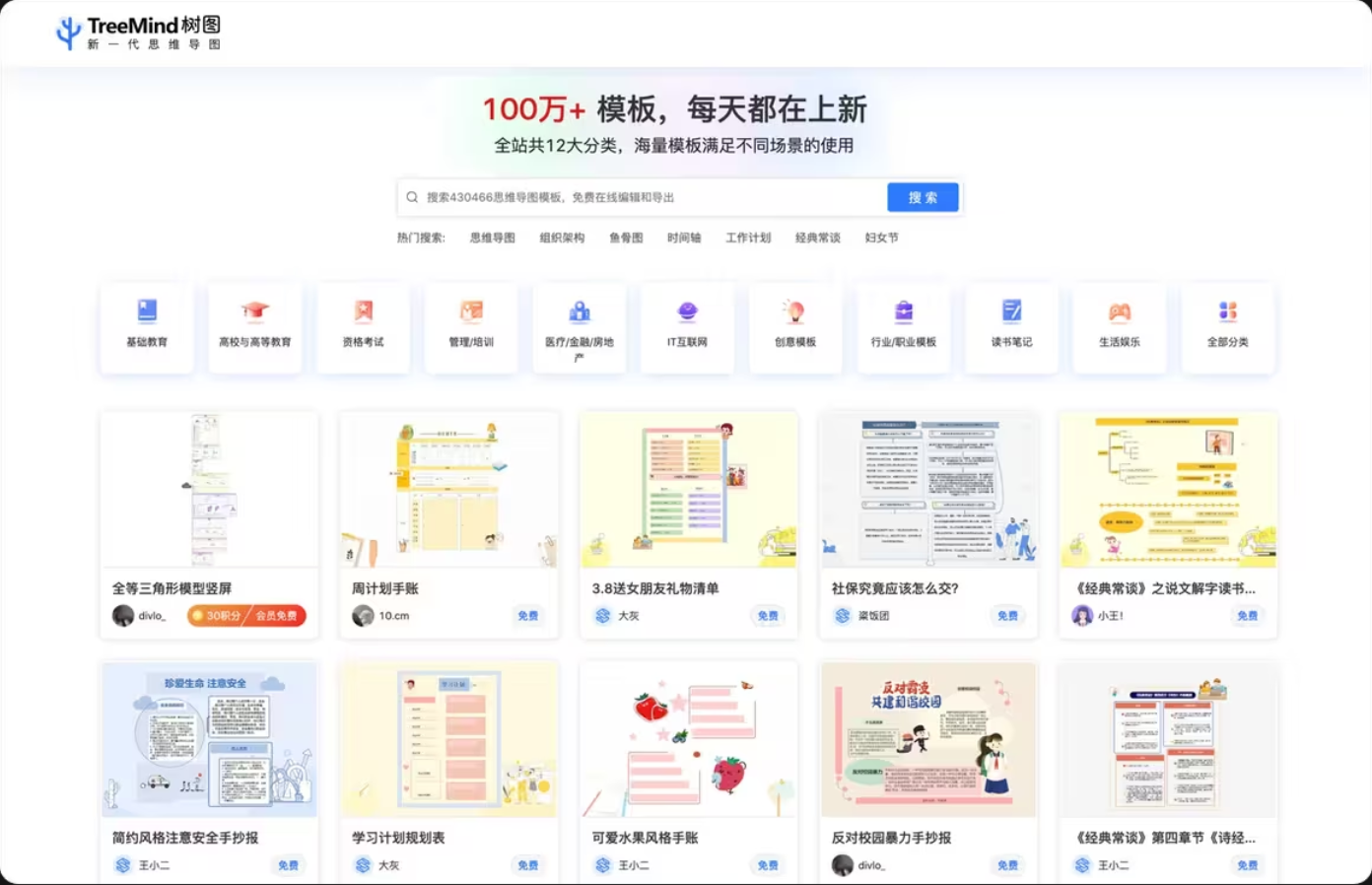Select the IT互联网 category icon
This screenshot has height=885, width=1372.
(x=687, y=328)
